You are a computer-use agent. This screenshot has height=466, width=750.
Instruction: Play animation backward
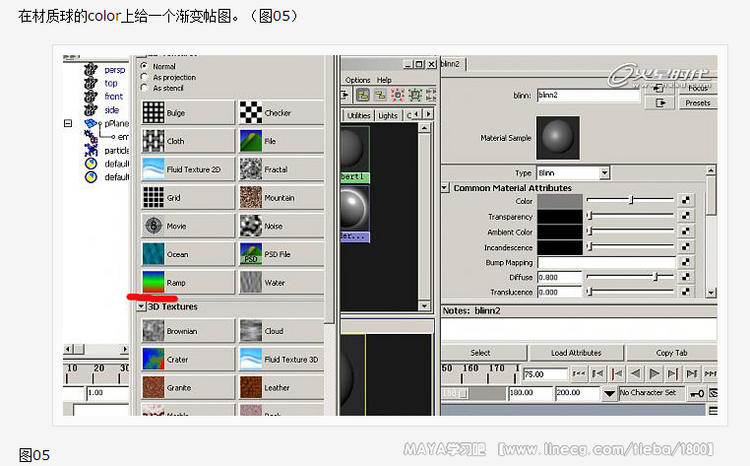coord(635,373)
